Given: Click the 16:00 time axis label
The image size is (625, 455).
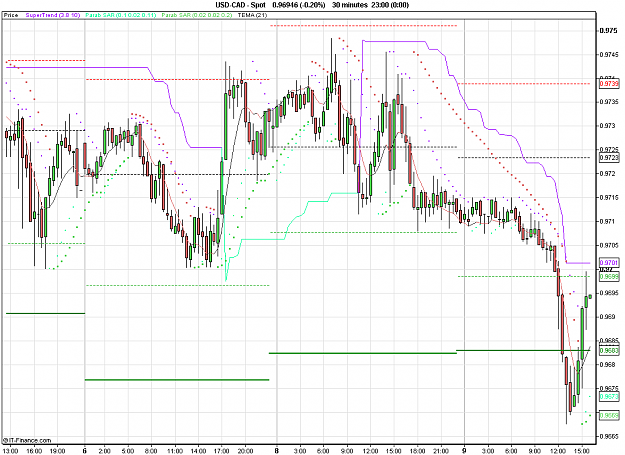Looking at the screenshot, I should [x=34, y=451].
